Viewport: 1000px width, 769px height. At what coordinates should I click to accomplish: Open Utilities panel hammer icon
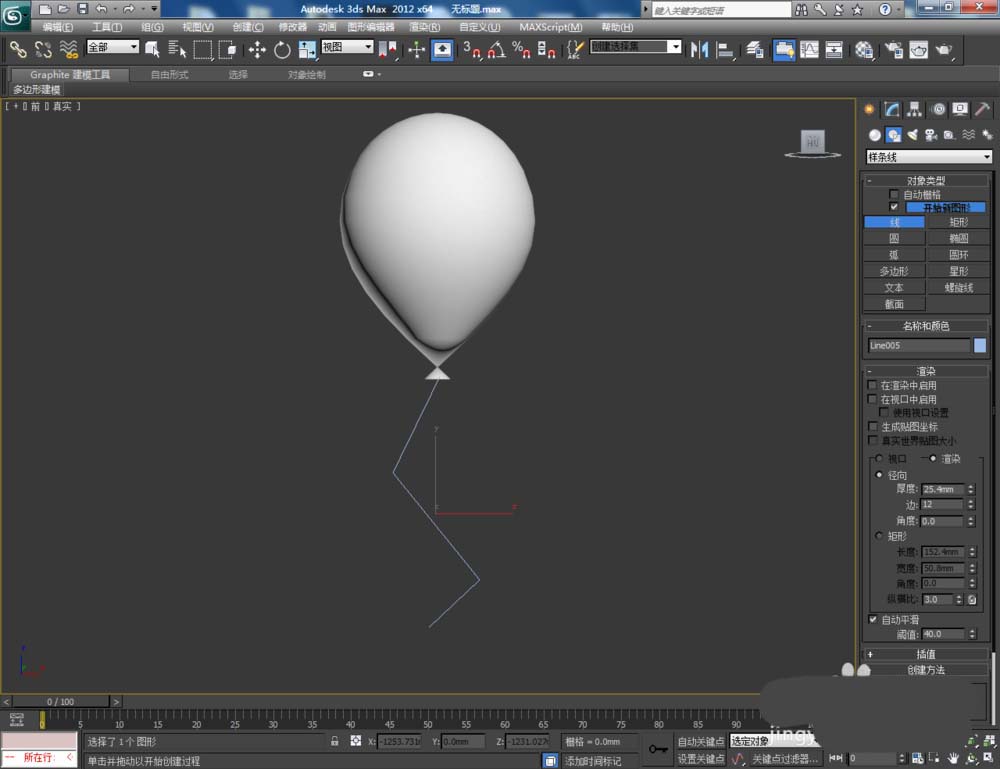[x=982, y=109]
